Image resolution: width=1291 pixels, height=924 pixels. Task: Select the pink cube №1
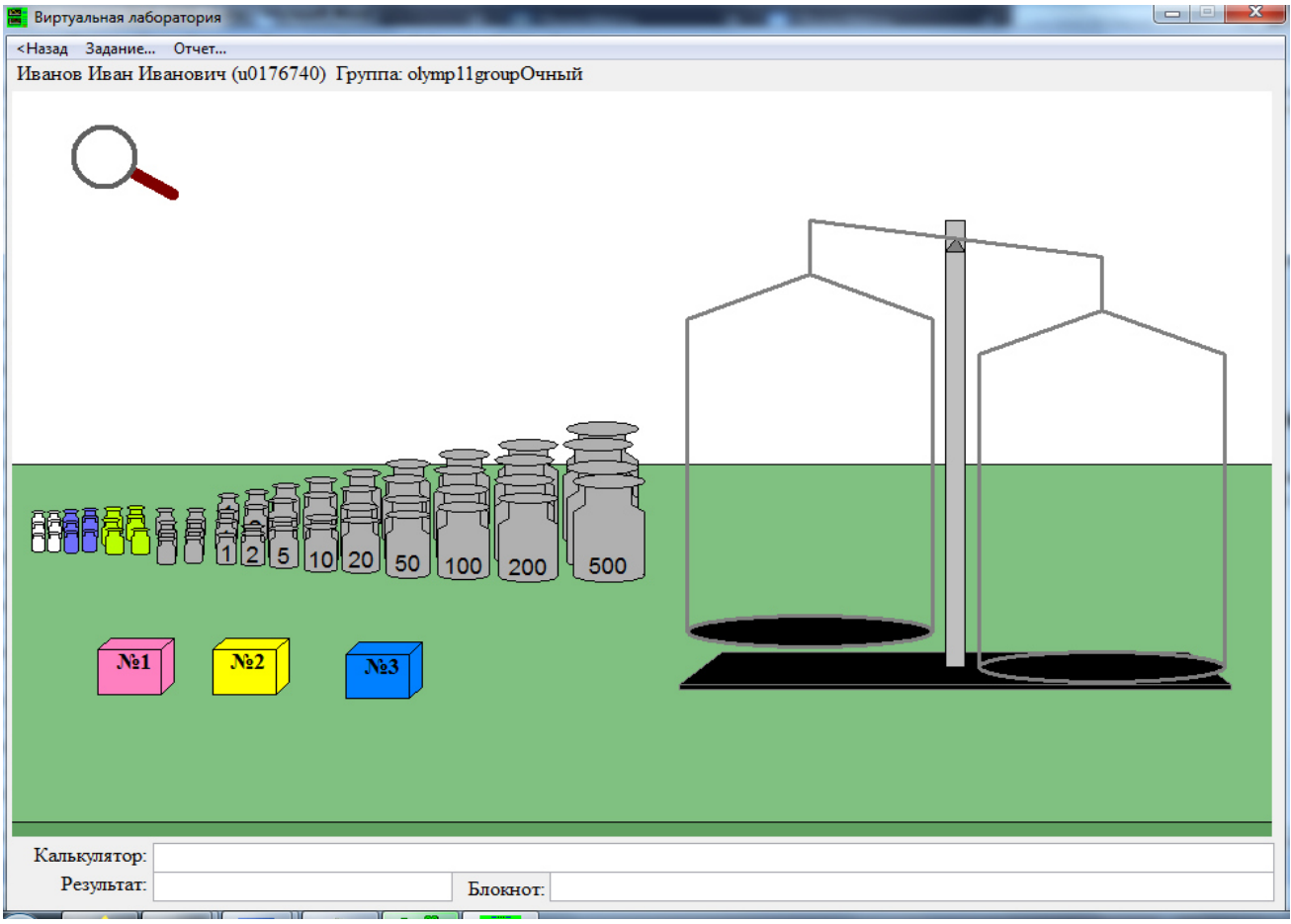coord(135,667)
